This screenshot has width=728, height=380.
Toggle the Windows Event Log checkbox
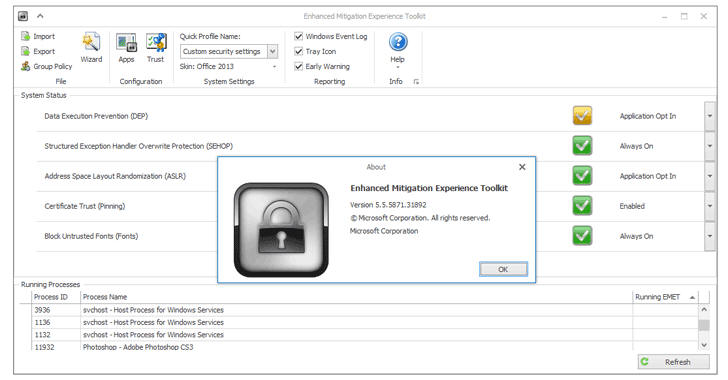(299, 36)
